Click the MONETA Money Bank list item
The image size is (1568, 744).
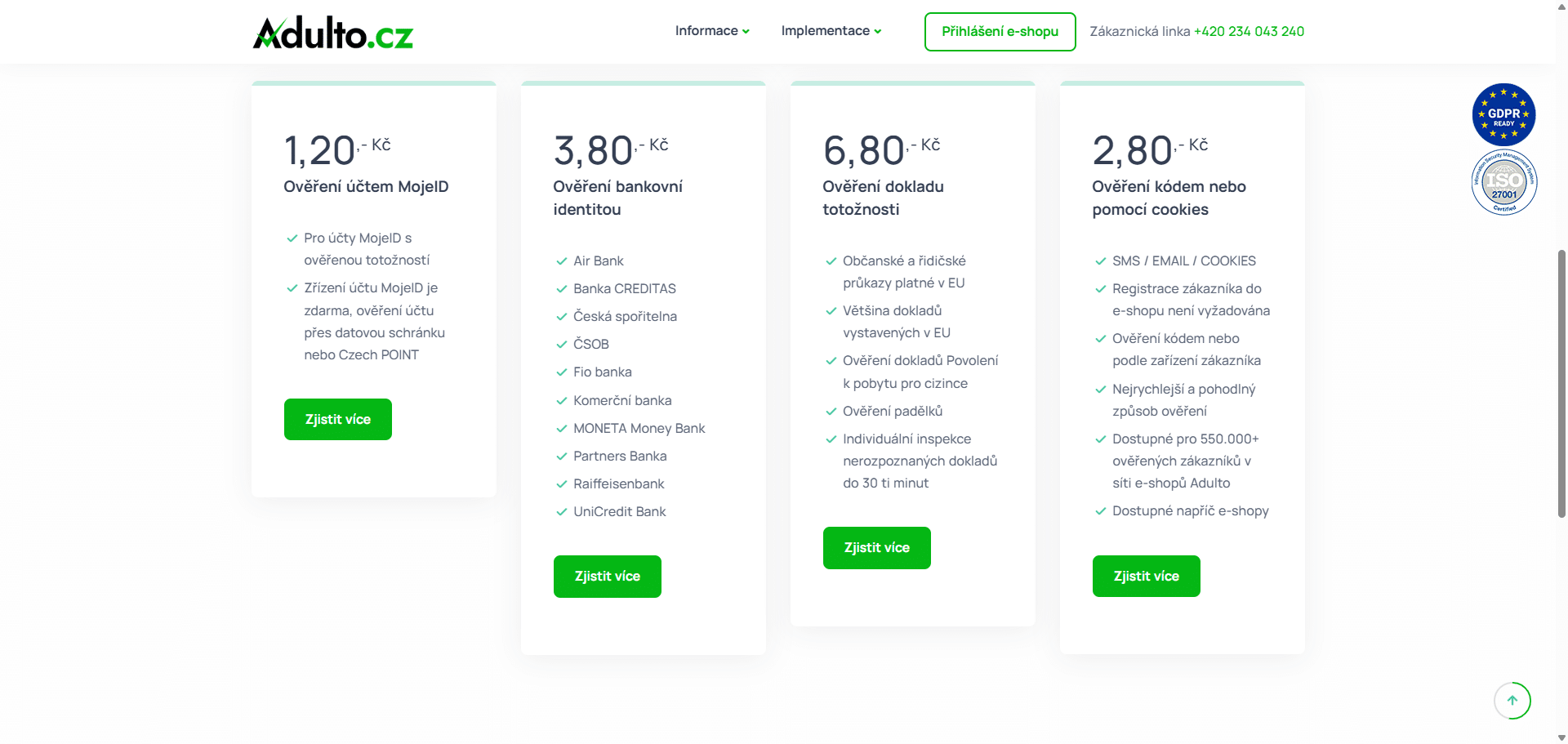(639, 429)
